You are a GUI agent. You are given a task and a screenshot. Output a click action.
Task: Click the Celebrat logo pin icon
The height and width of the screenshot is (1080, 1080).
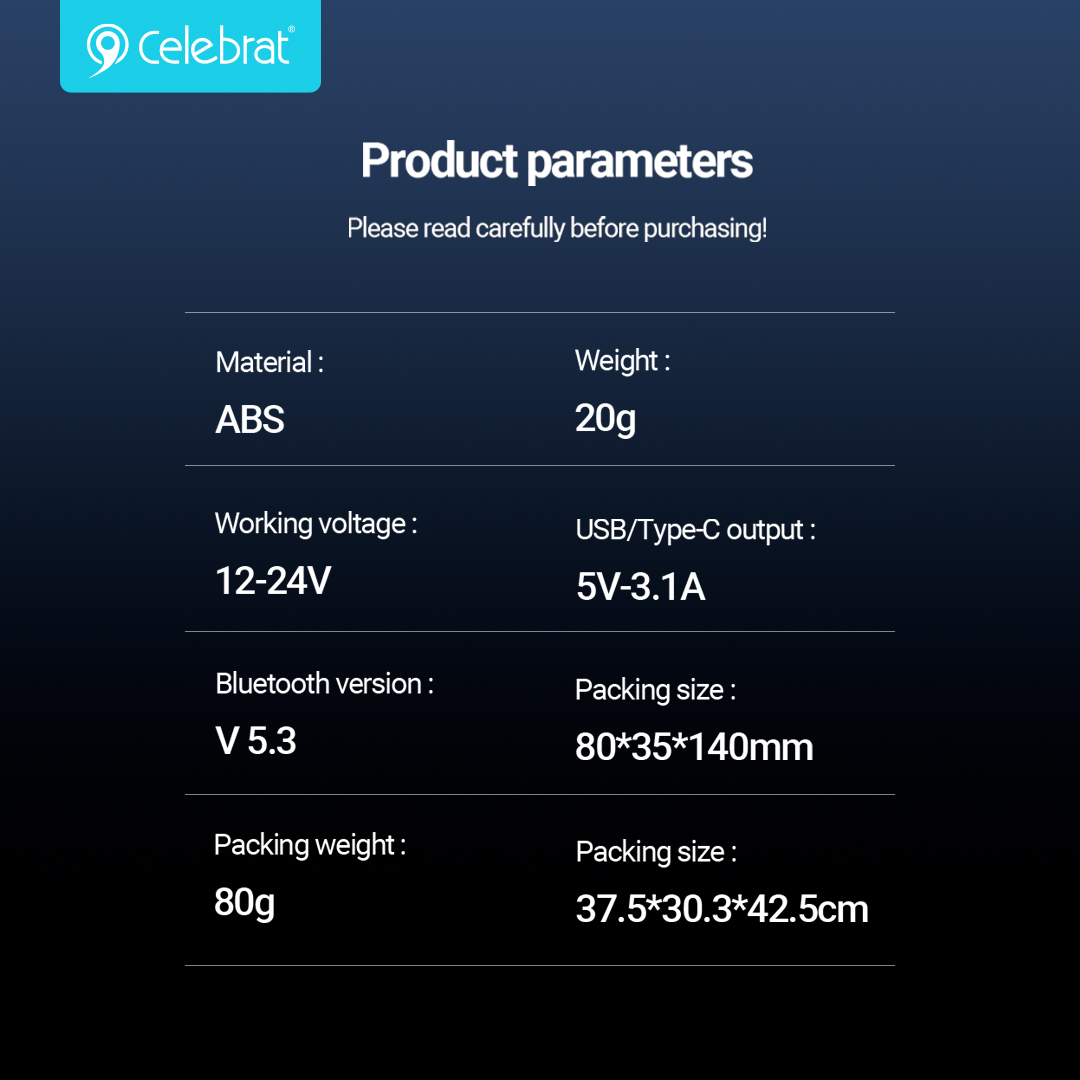pos(107,50)
